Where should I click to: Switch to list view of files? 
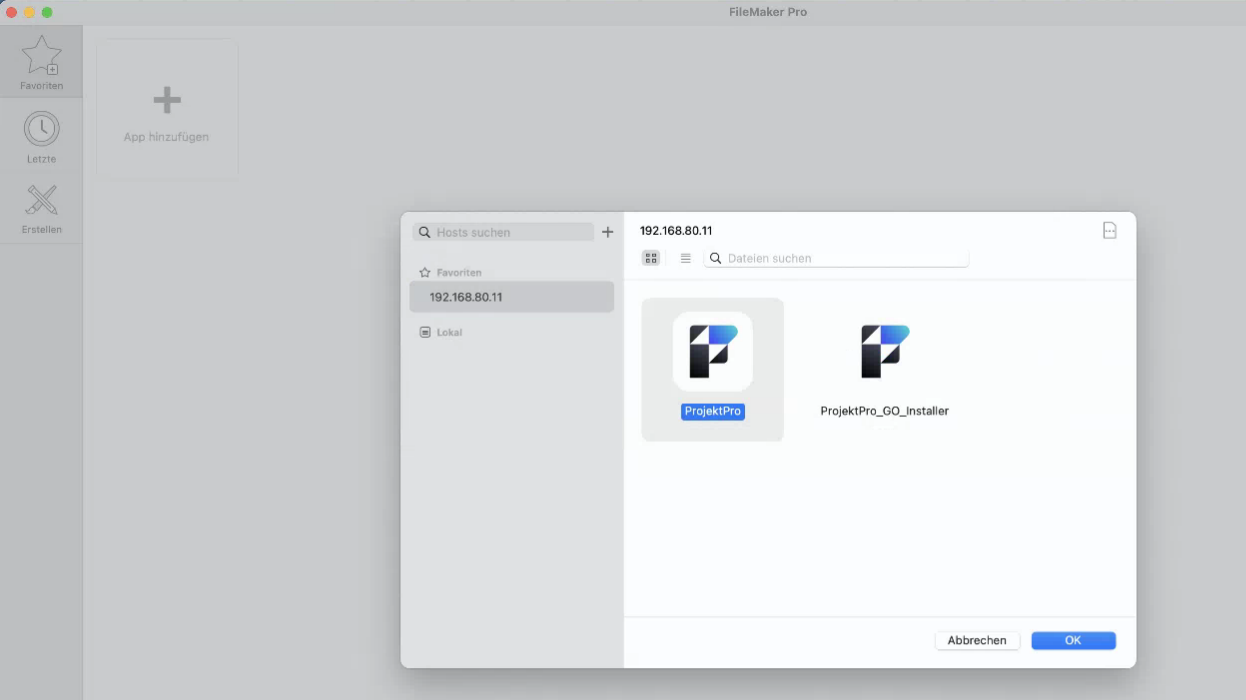click(x=685, y=258)
